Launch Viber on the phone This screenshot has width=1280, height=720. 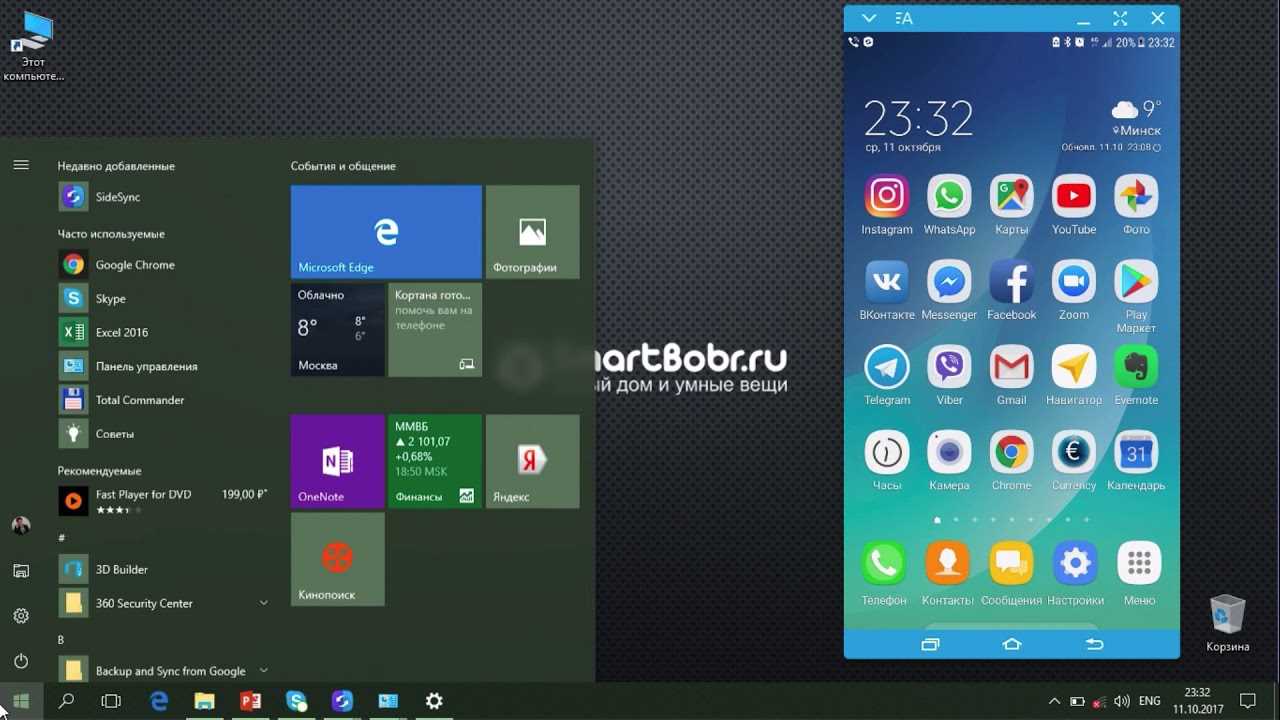(x=949, y=367)
